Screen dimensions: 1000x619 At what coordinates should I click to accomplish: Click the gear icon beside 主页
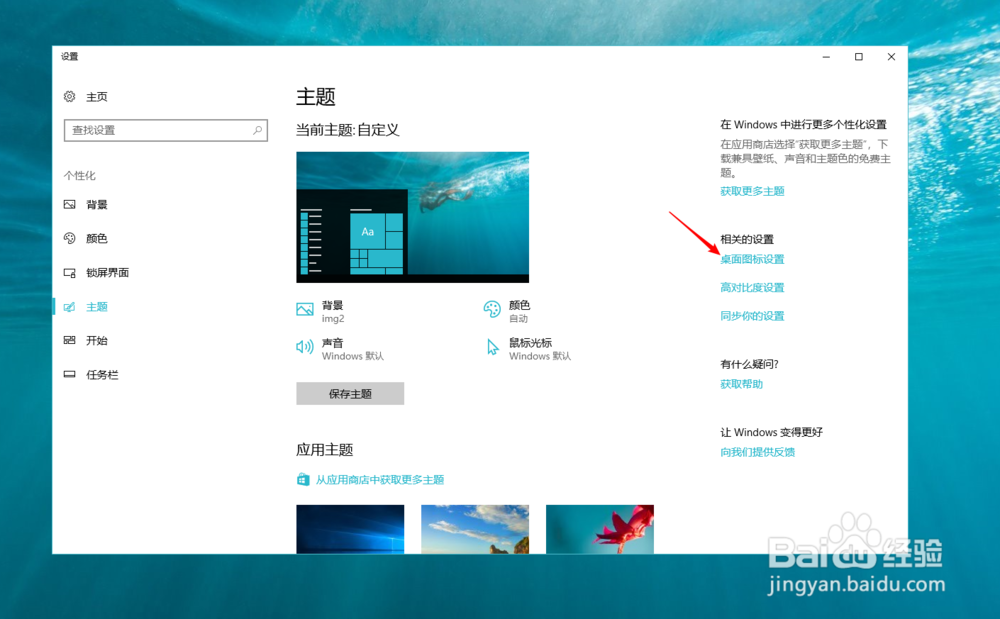[70, 96]
